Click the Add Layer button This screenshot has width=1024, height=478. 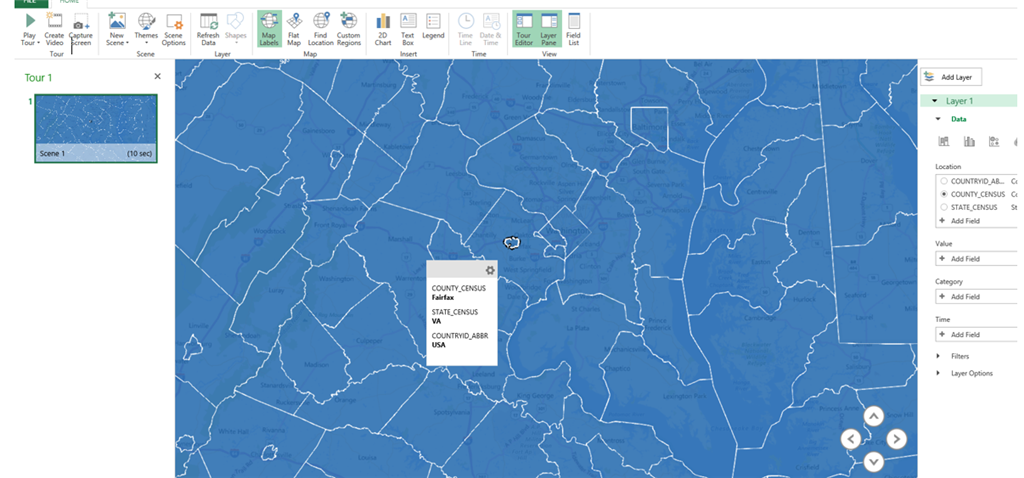coord(950,77)
